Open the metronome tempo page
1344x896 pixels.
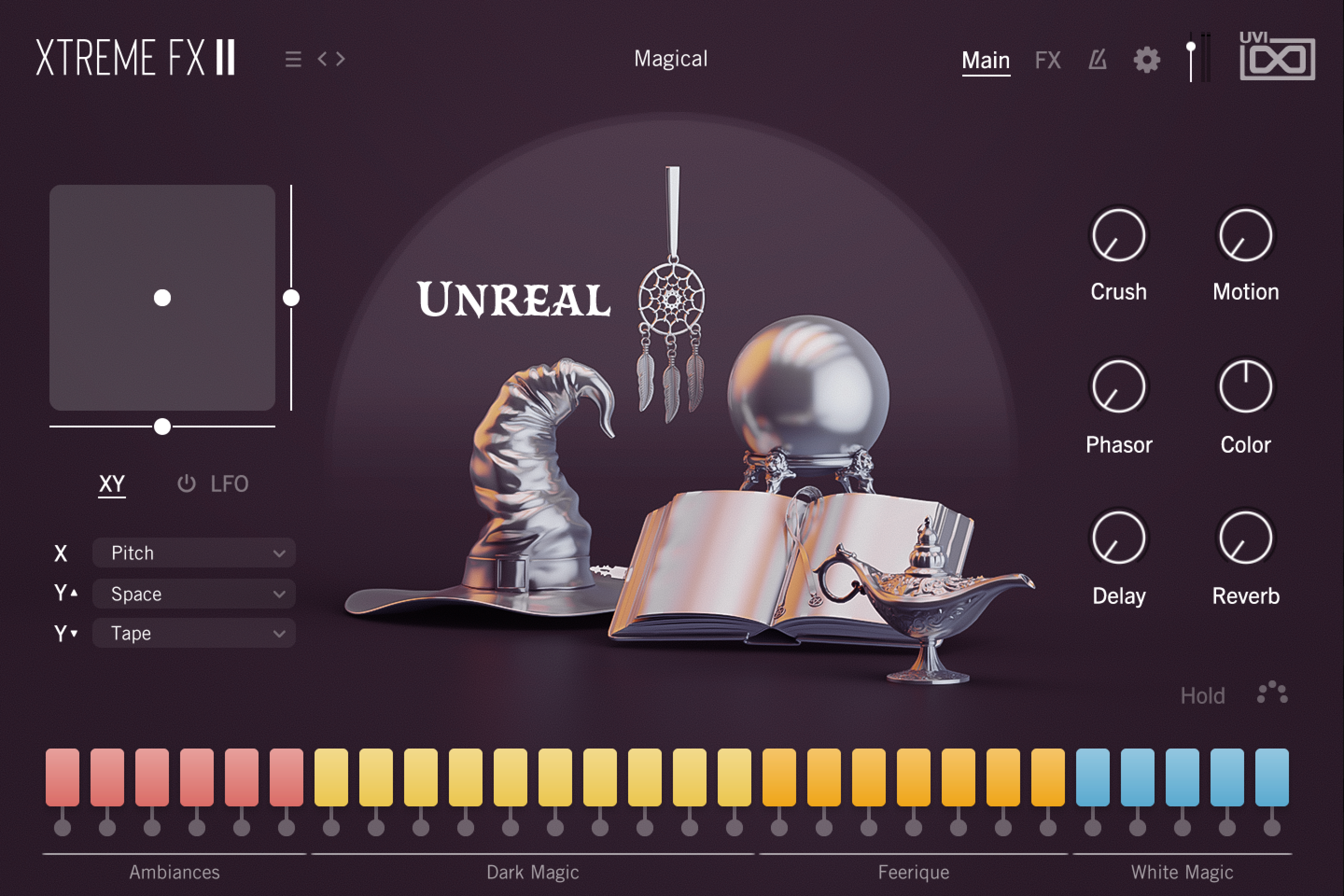(1097, 59)
